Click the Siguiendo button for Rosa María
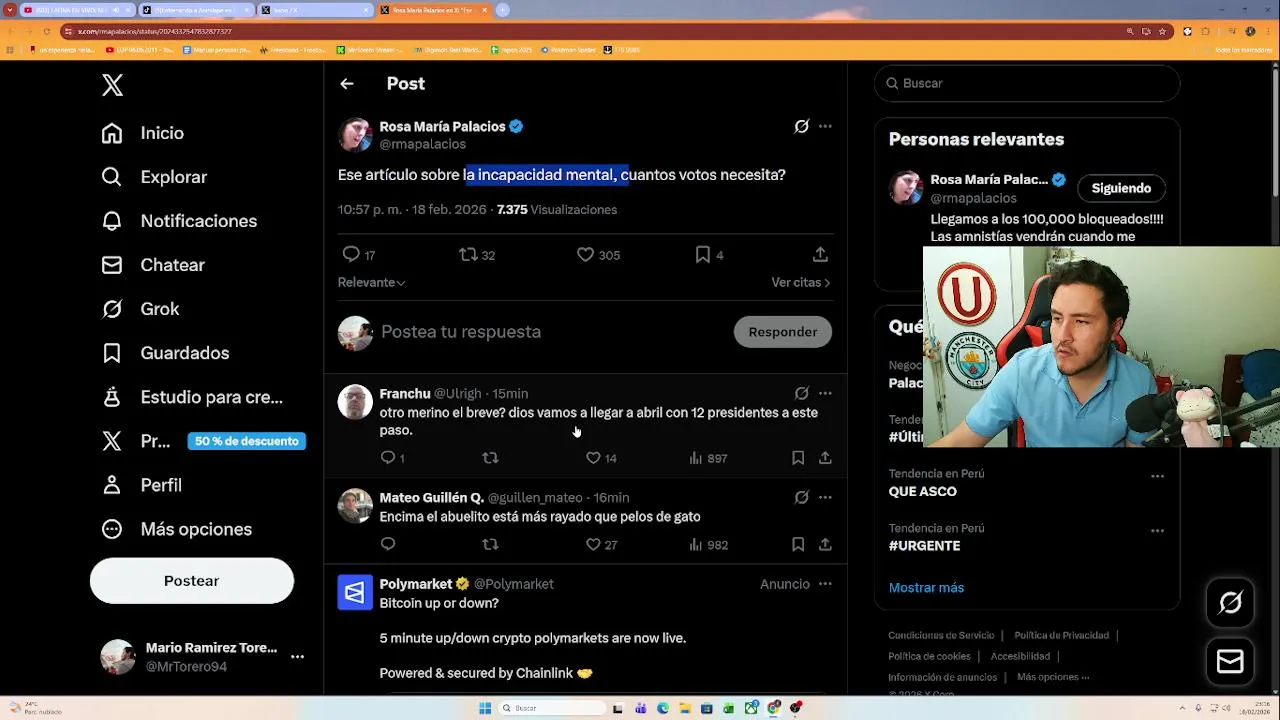The width and height of the screenshot is (1280, 720). click(x=1121, y=189)
